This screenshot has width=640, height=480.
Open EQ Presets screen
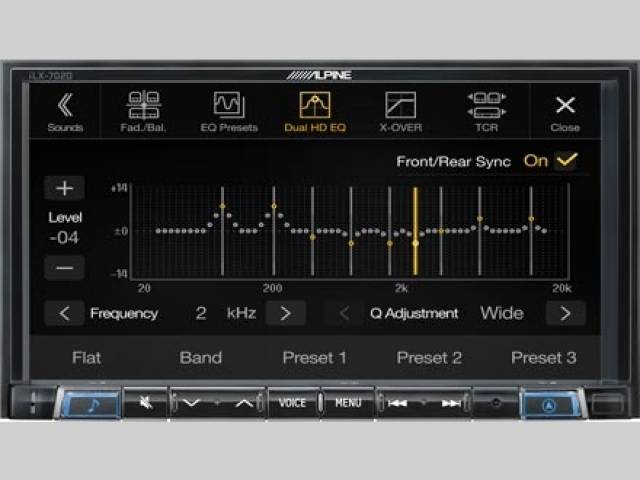point(229,112)
